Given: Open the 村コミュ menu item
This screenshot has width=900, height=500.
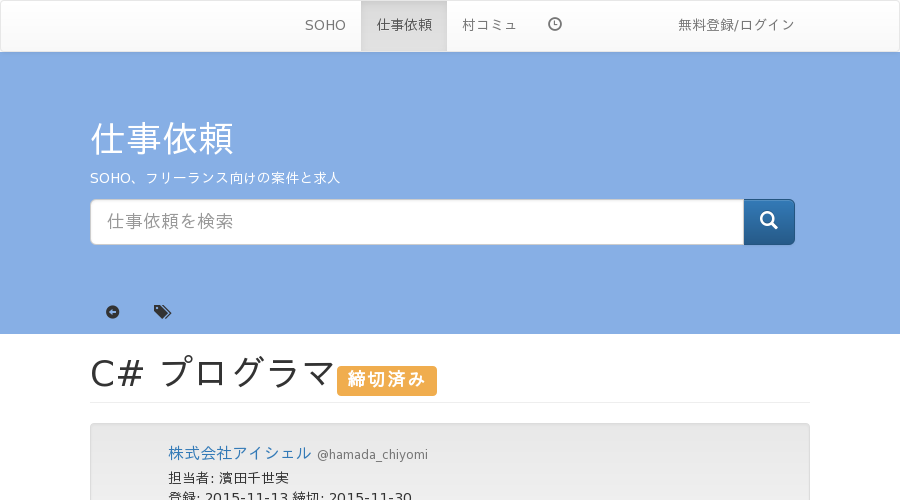Looking at the screenshot, I should pyautogui.click(x=489, y=25).
